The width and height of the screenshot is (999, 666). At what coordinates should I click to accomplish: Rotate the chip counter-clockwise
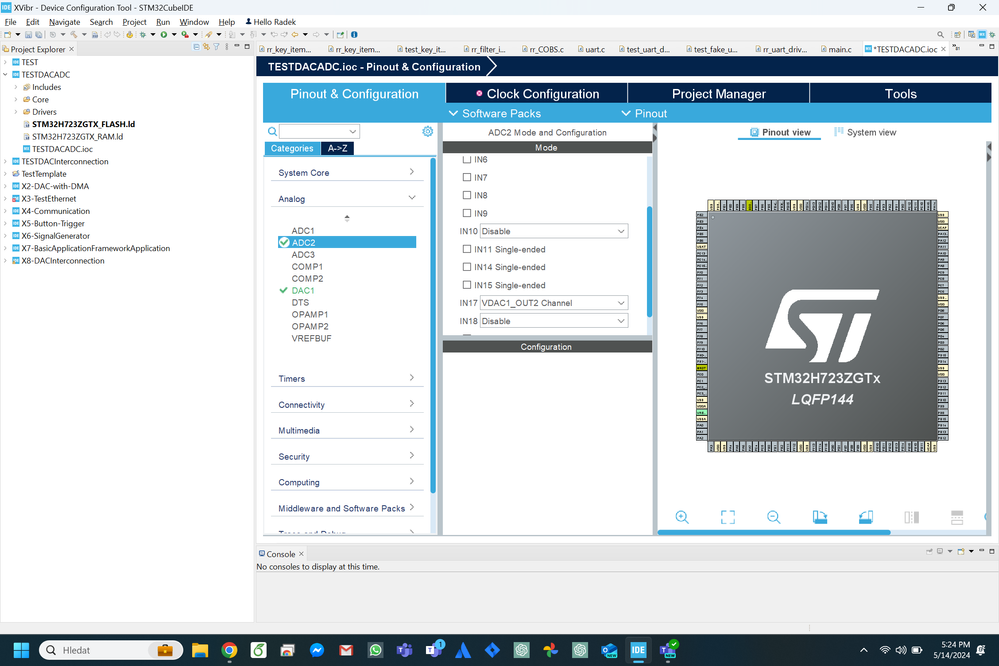[x=865, y=517]
